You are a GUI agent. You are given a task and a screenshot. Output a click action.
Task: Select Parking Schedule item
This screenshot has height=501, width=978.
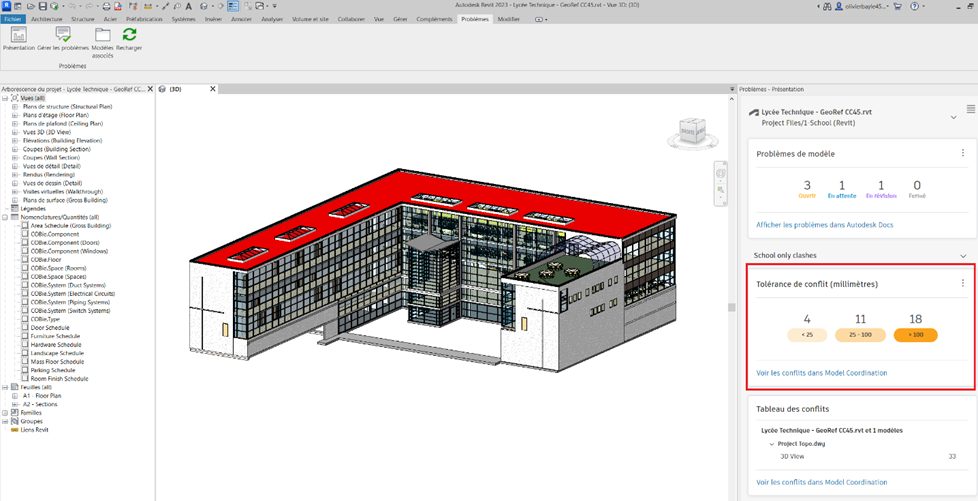pos(53,370)
